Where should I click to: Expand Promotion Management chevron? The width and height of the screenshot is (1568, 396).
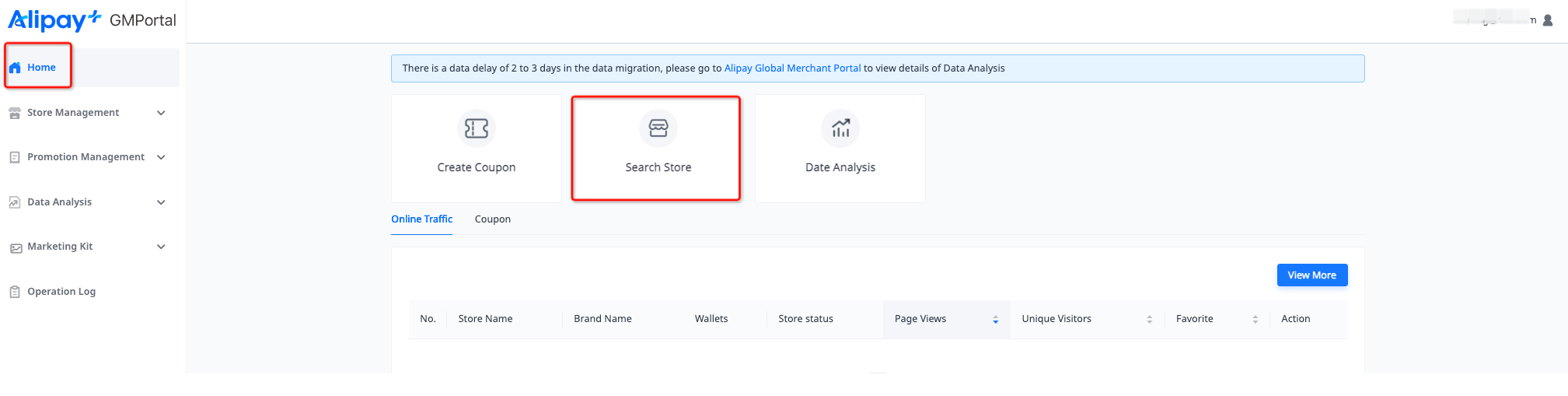(x=161, y=157)
